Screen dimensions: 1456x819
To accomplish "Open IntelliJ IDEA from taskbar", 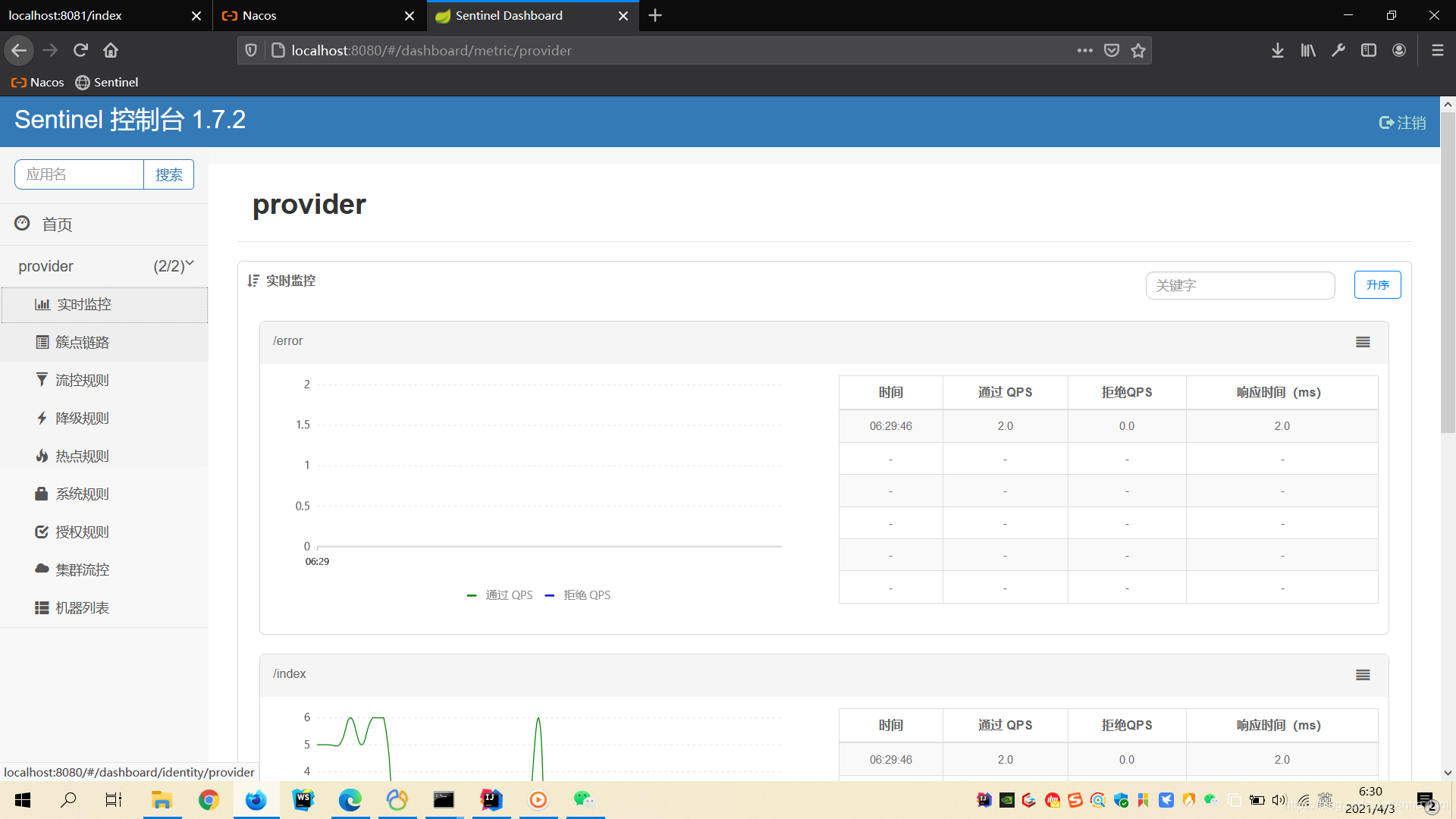I will [x=491, y=800].
